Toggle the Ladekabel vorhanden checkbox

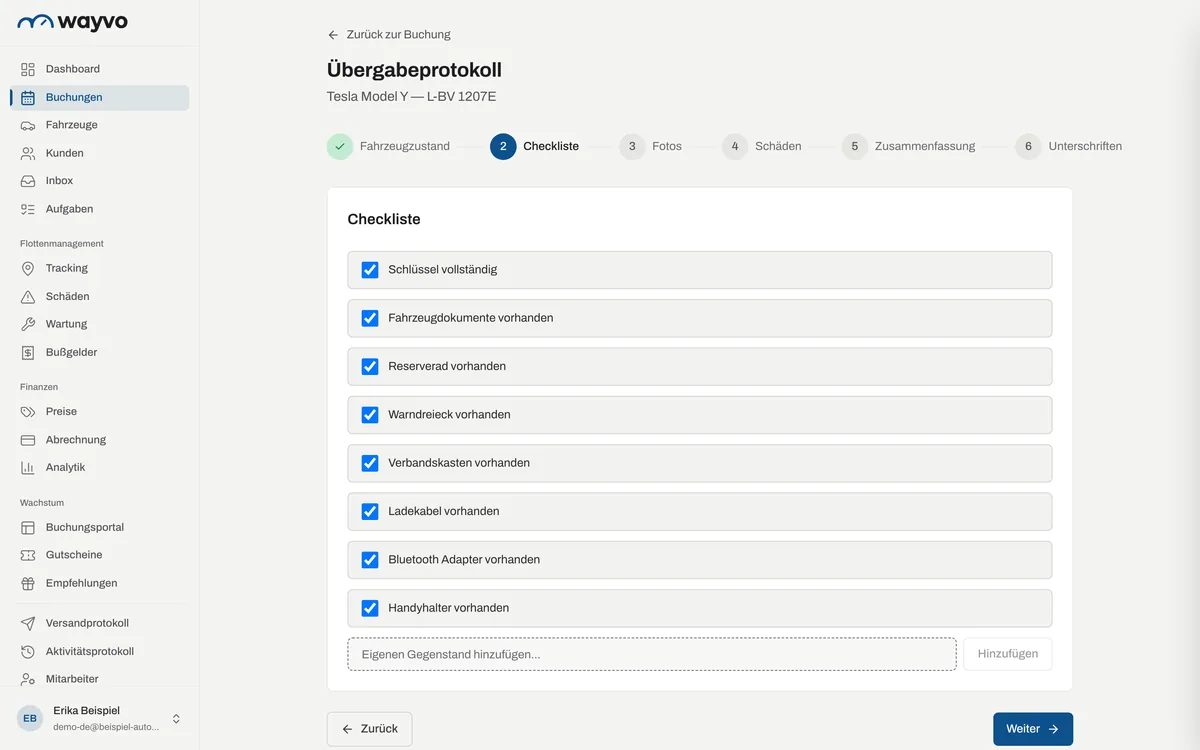pos(370,511)
